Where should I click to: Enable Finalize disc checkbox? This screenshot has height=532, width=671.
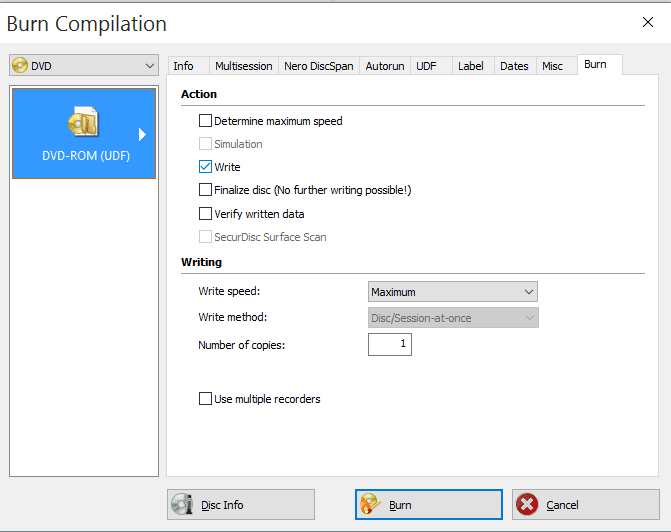tap(205, 190)
